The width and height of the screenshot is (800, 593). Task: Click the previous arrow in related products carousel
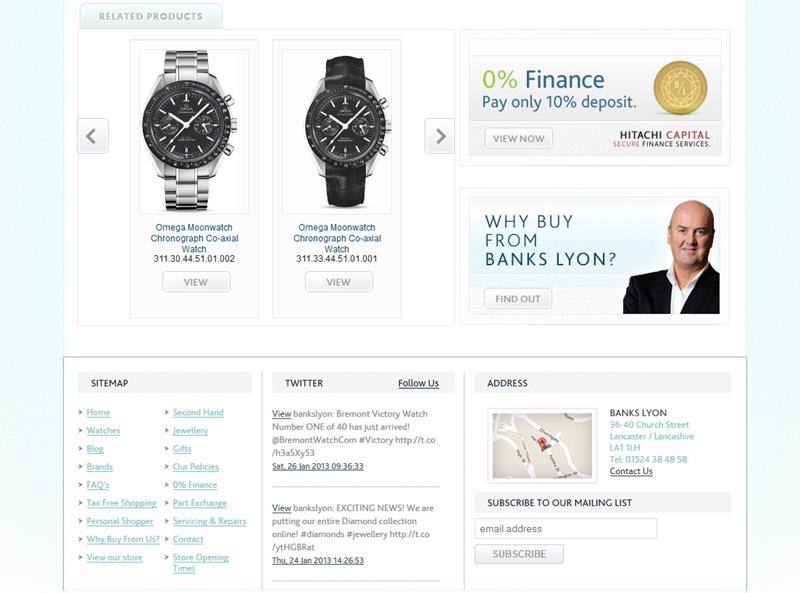(93, 136)
